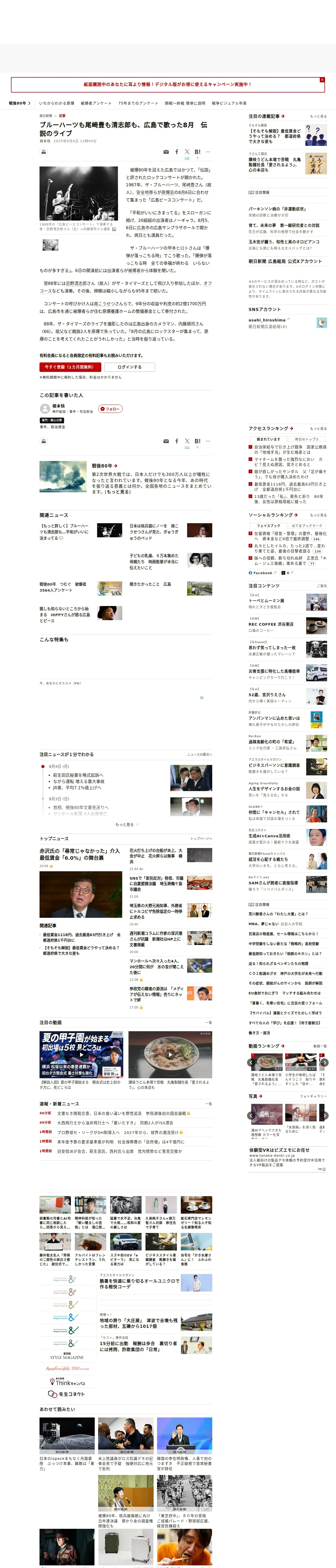This screenshot has width=336, height=1568.
Task: Open 戦争ビジュアル年表 nav item
Action: click(x=229, y=103)
